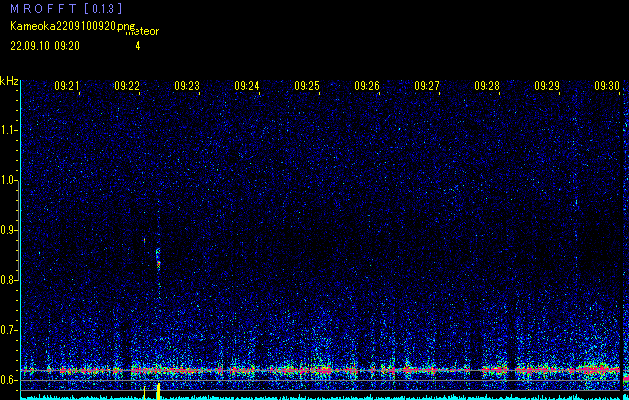Image resolution: width=629 pixels, height=400 pixels.
Task: Click the 09:27 time marker
Action: pos(427,86)
